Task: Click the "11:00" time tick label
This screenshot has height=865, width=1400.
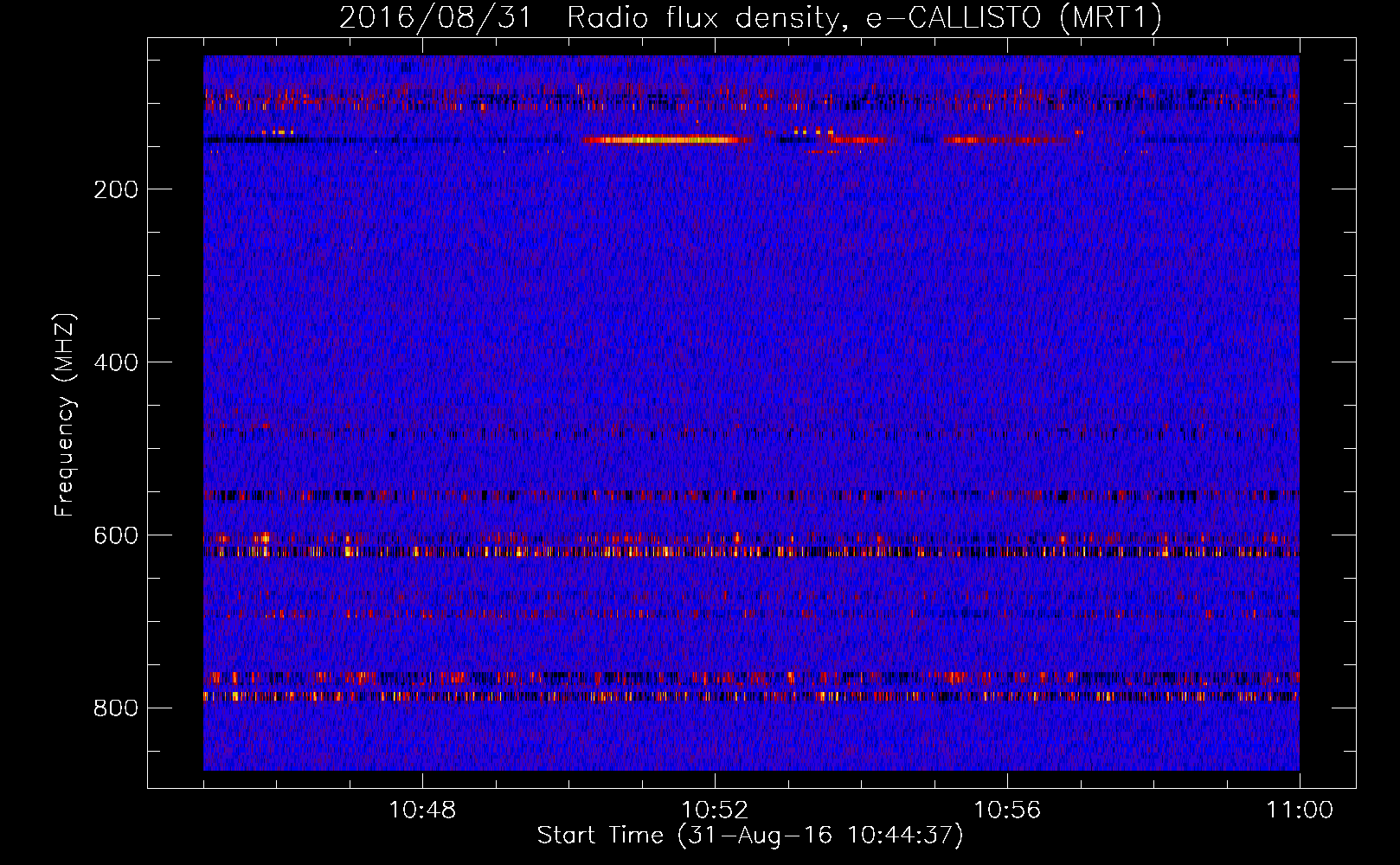Action: pyautogui.click(x=1300, y=811)
